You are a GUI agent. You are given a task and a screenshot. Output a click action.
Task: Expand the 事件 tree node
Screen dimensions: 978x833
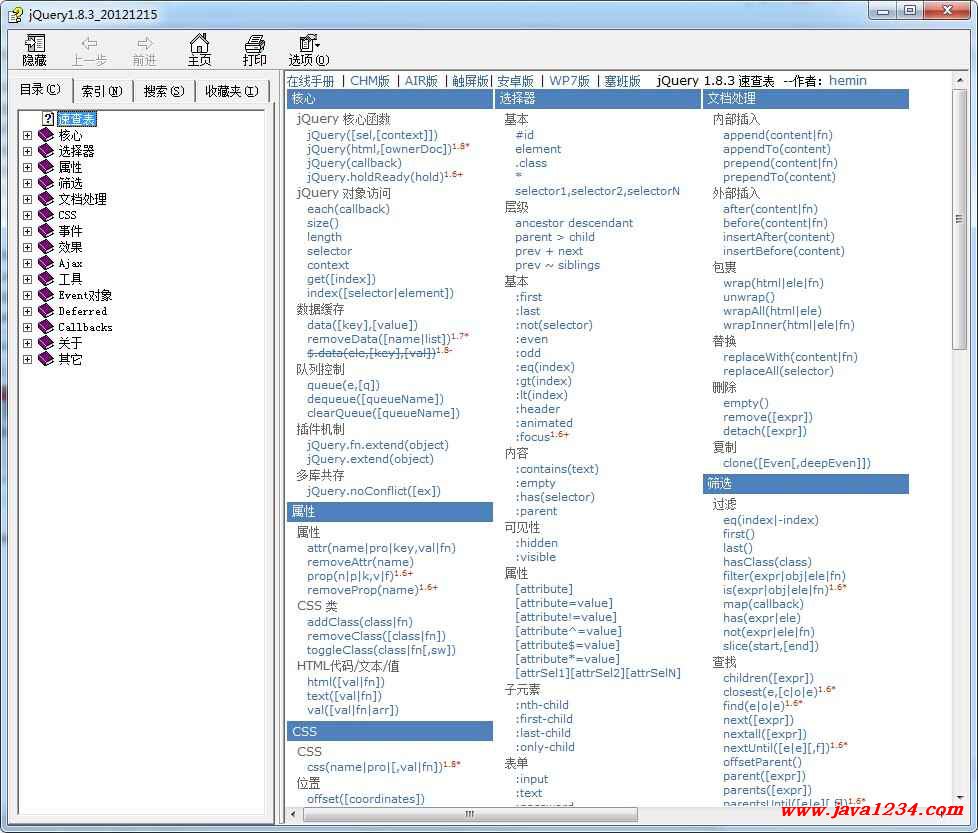tap(27, 231)
